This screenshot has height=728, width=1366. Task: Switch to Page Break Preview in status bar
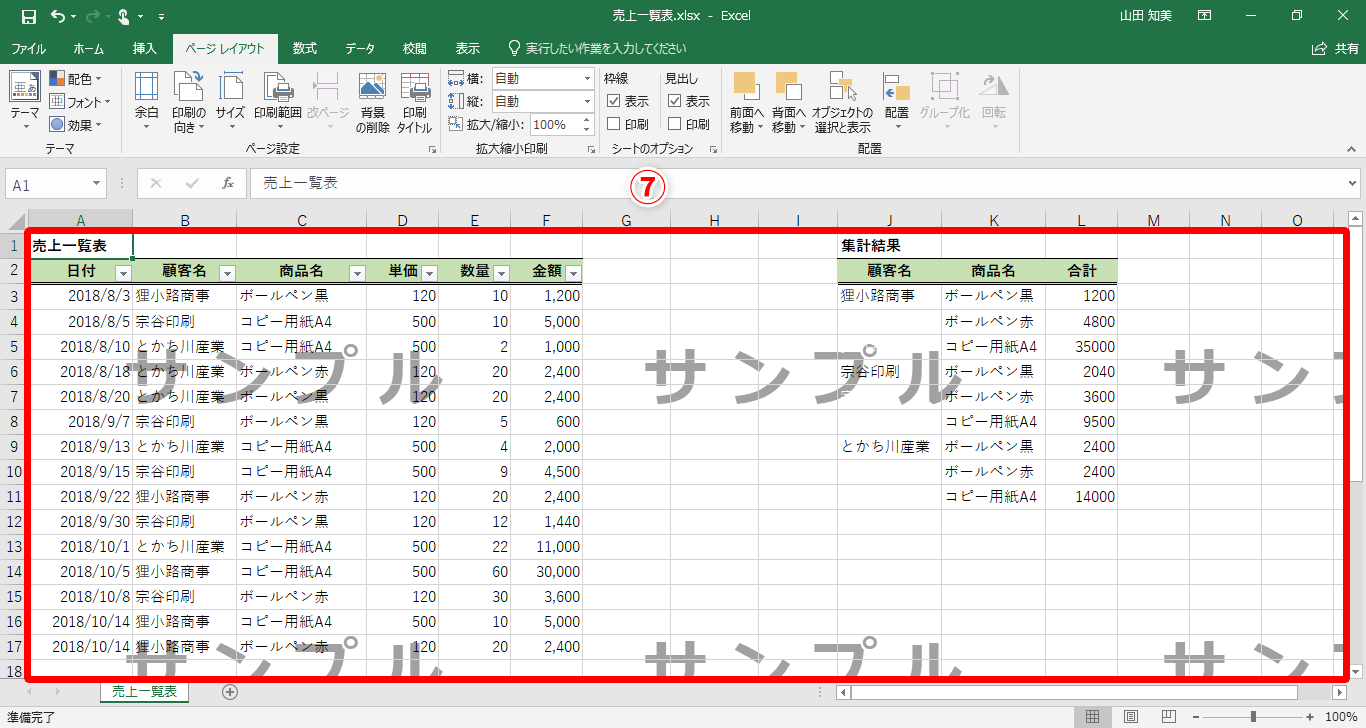point(1169,717)
